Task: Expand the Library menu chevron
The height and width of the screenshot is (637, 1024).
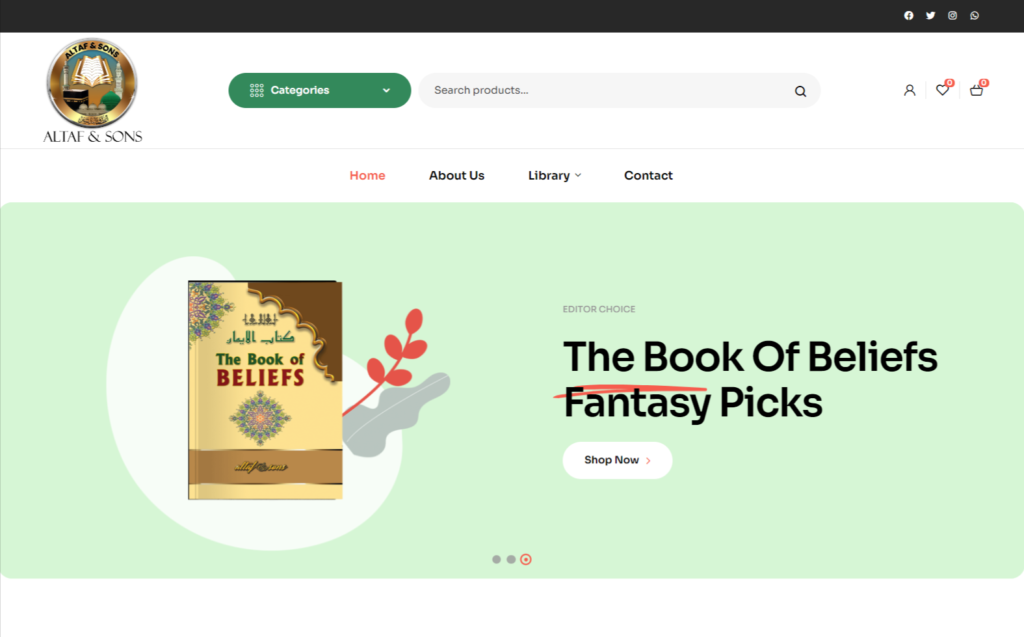Action: coord(578,175)
